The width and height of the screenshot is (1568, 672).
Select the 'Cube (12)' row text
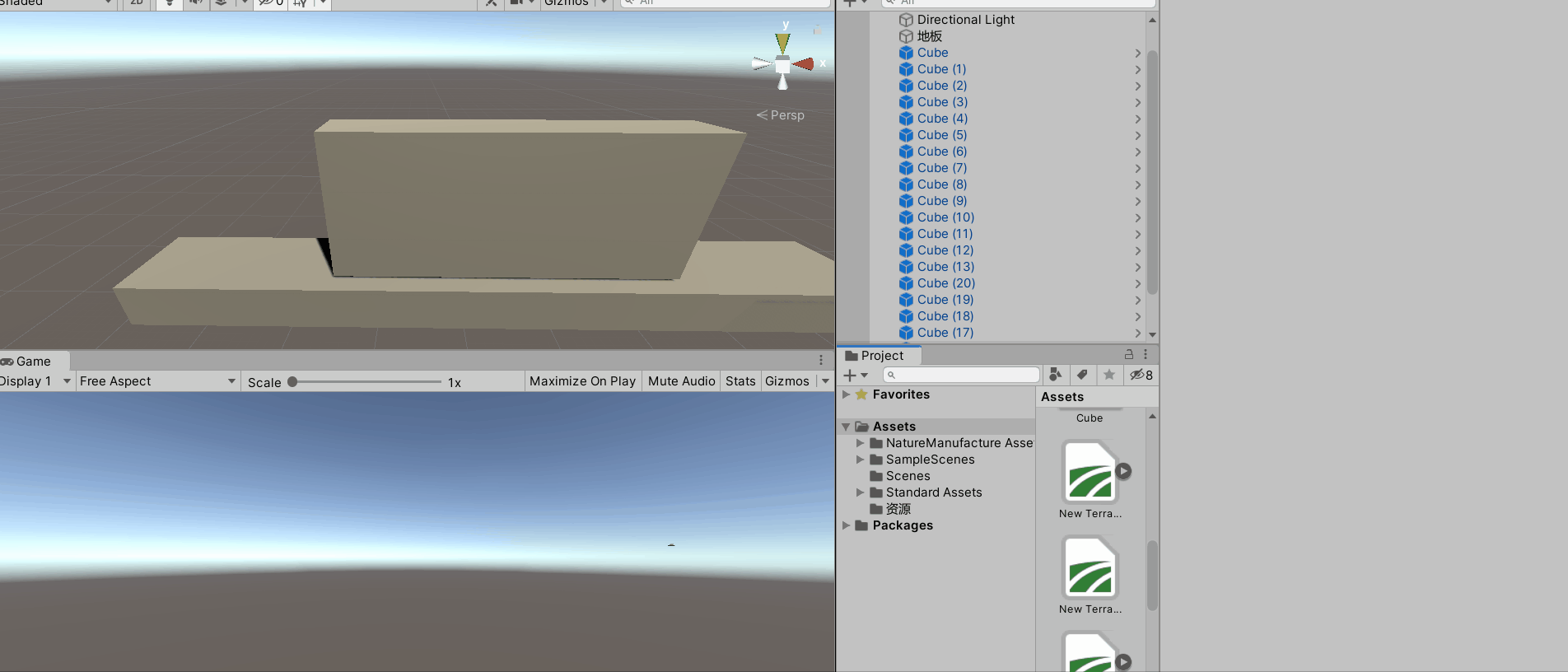(x=945, y=250)
